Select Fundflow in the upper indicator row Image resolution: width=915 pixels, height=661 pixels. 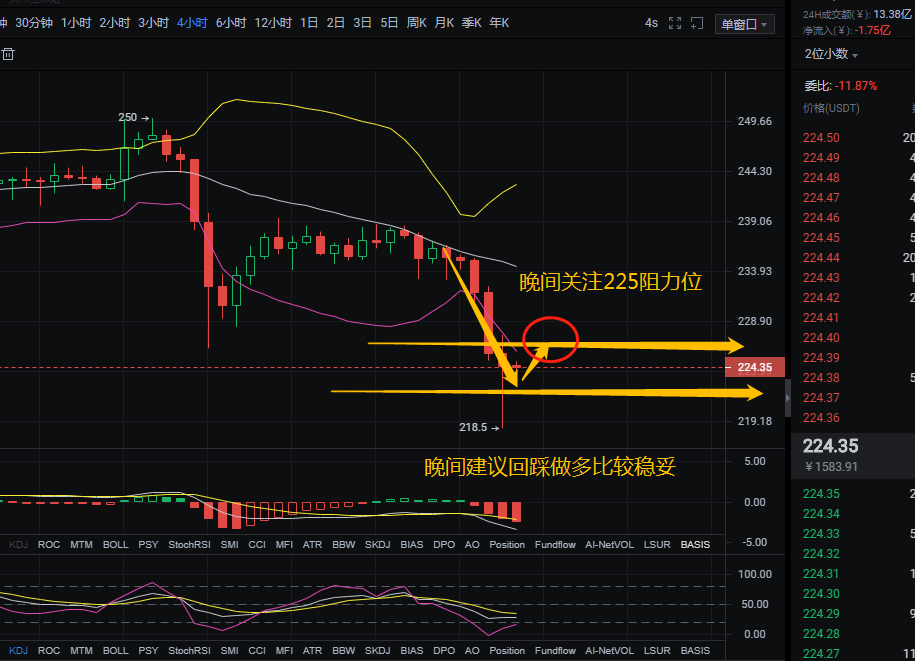click(555, 544)
